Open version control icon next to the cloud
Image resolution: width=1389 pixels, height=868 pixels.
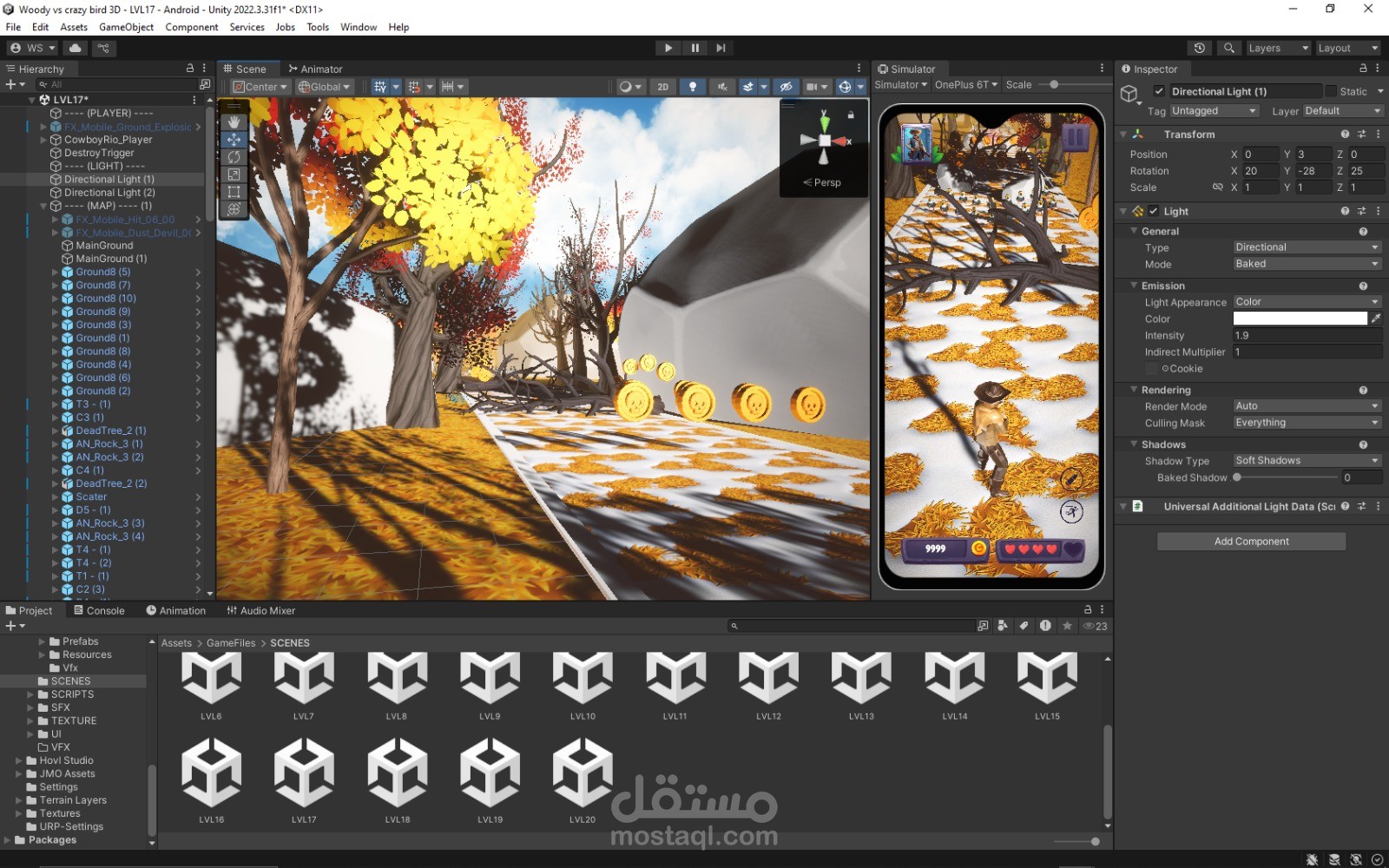(103, 48)
